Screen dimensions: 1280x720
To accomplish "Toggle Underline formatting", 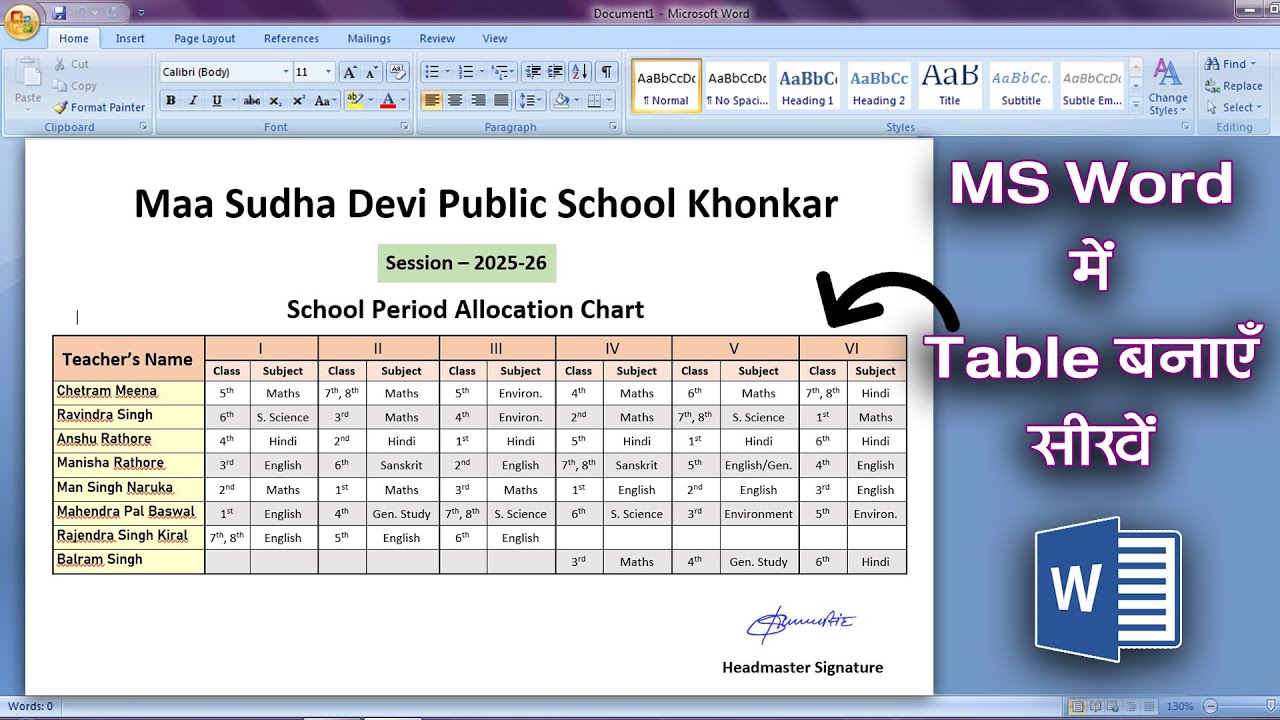I will tap(215, 100).
